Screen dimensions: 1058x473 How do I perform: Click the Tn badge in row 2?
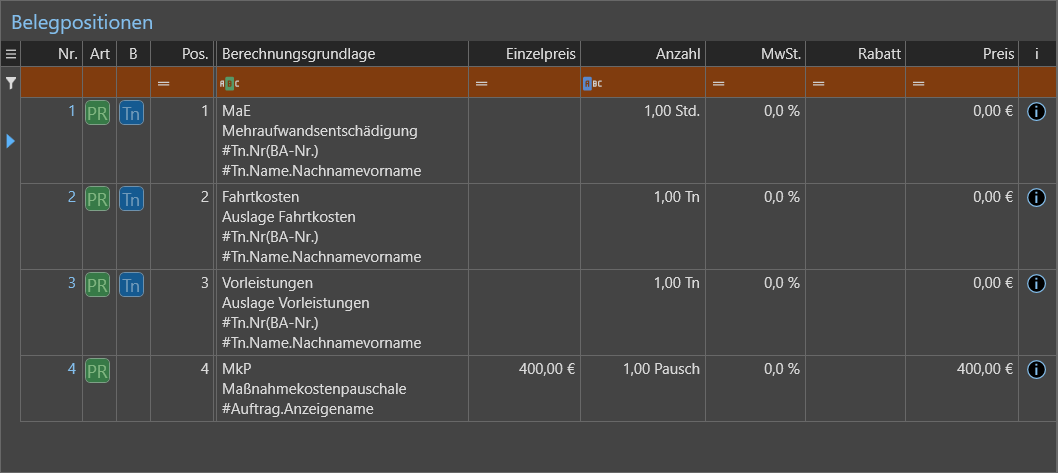pos(131,199)
